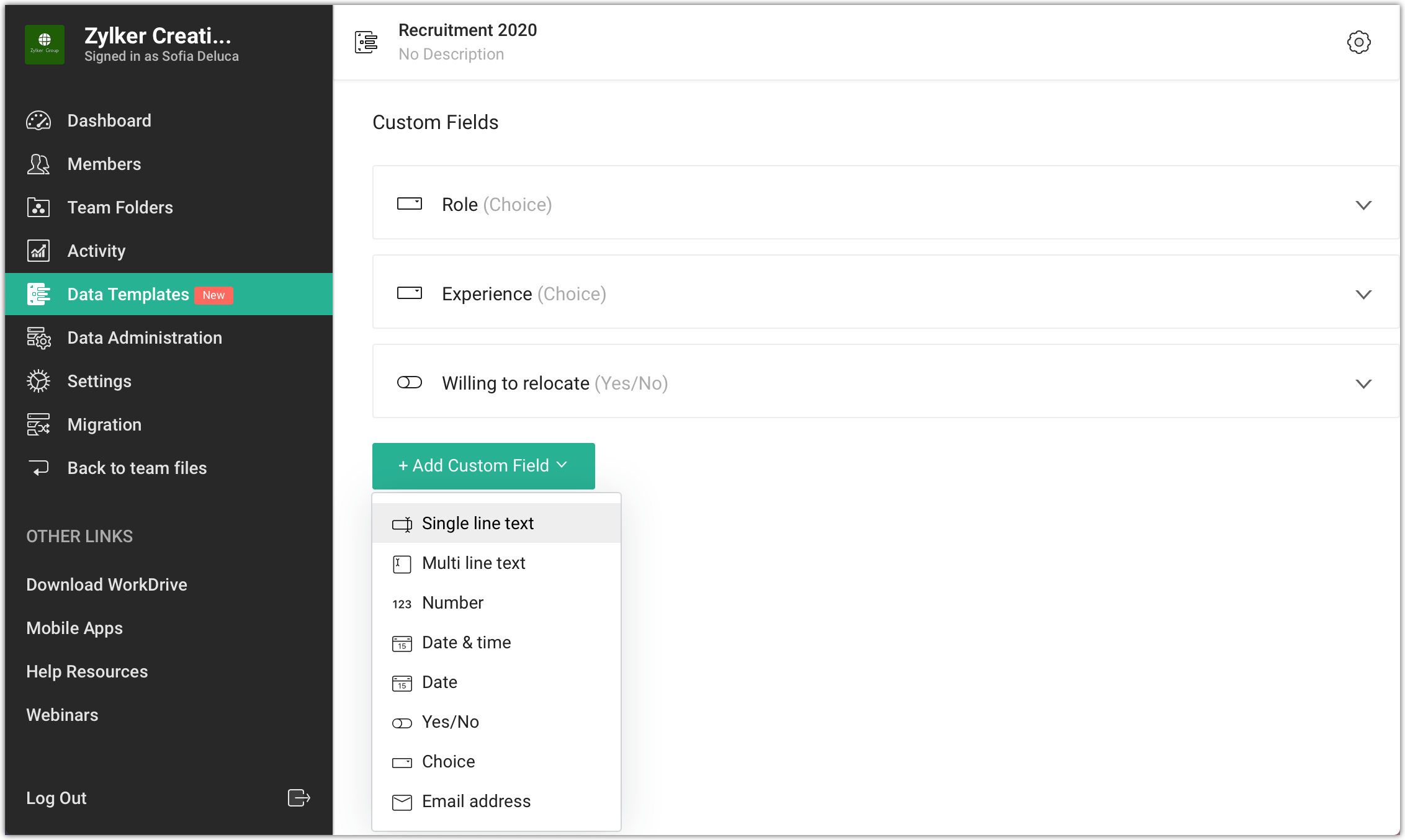Click the Dashboard gauge icon

coord(38,120)
